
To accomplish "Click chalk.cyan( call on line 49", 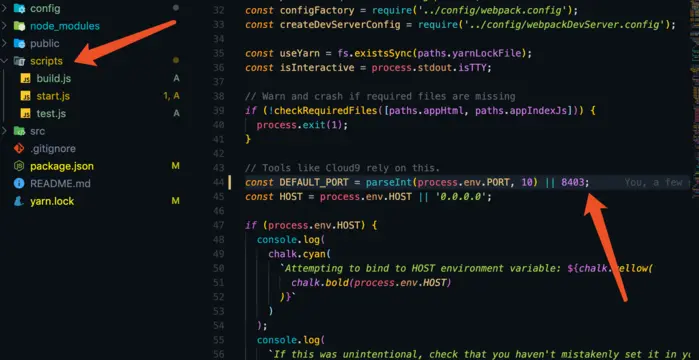I will [x=299, y=254].
